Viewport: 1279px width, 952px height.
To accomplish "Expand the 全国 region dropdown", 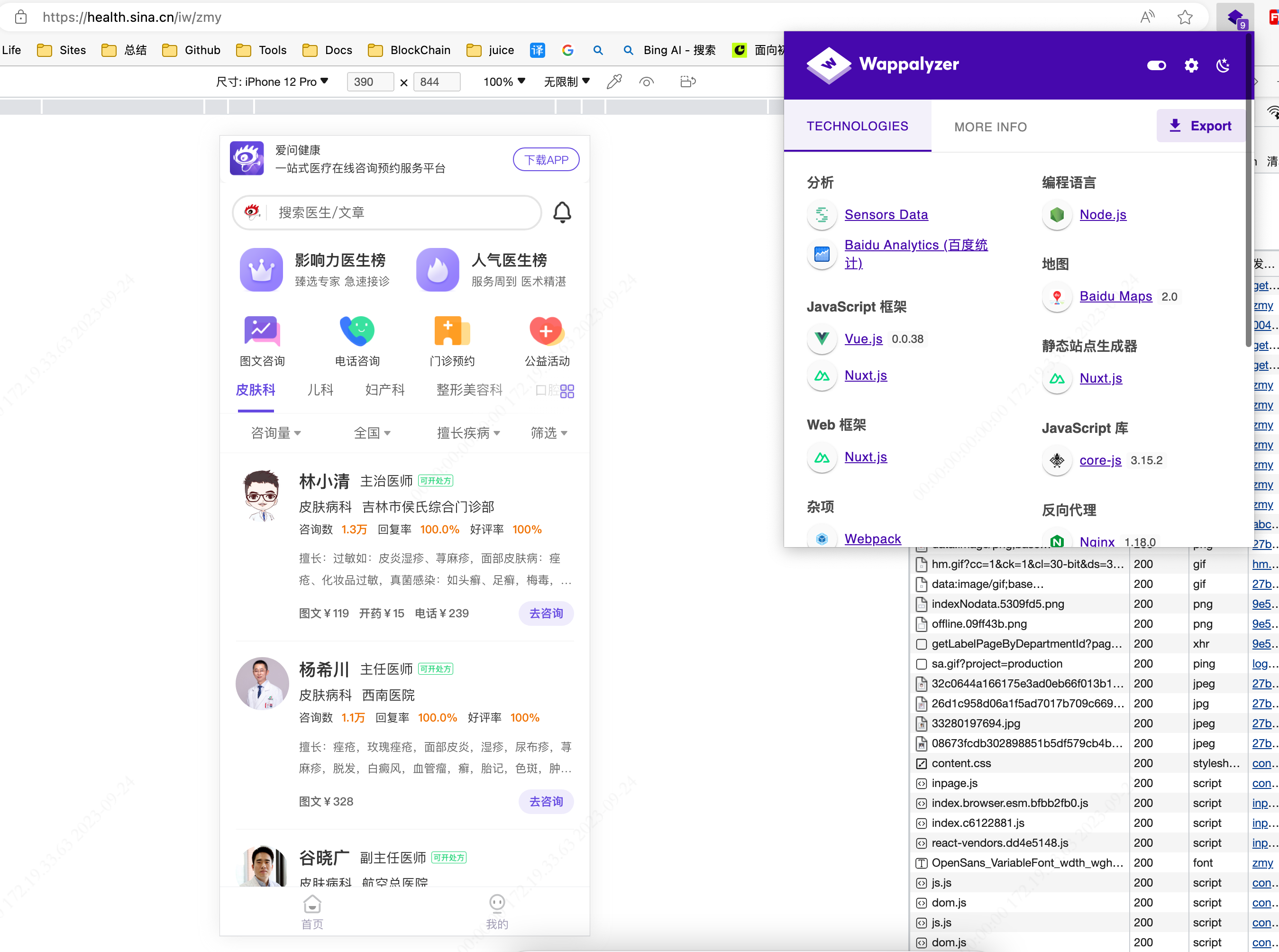I will 372,433.
